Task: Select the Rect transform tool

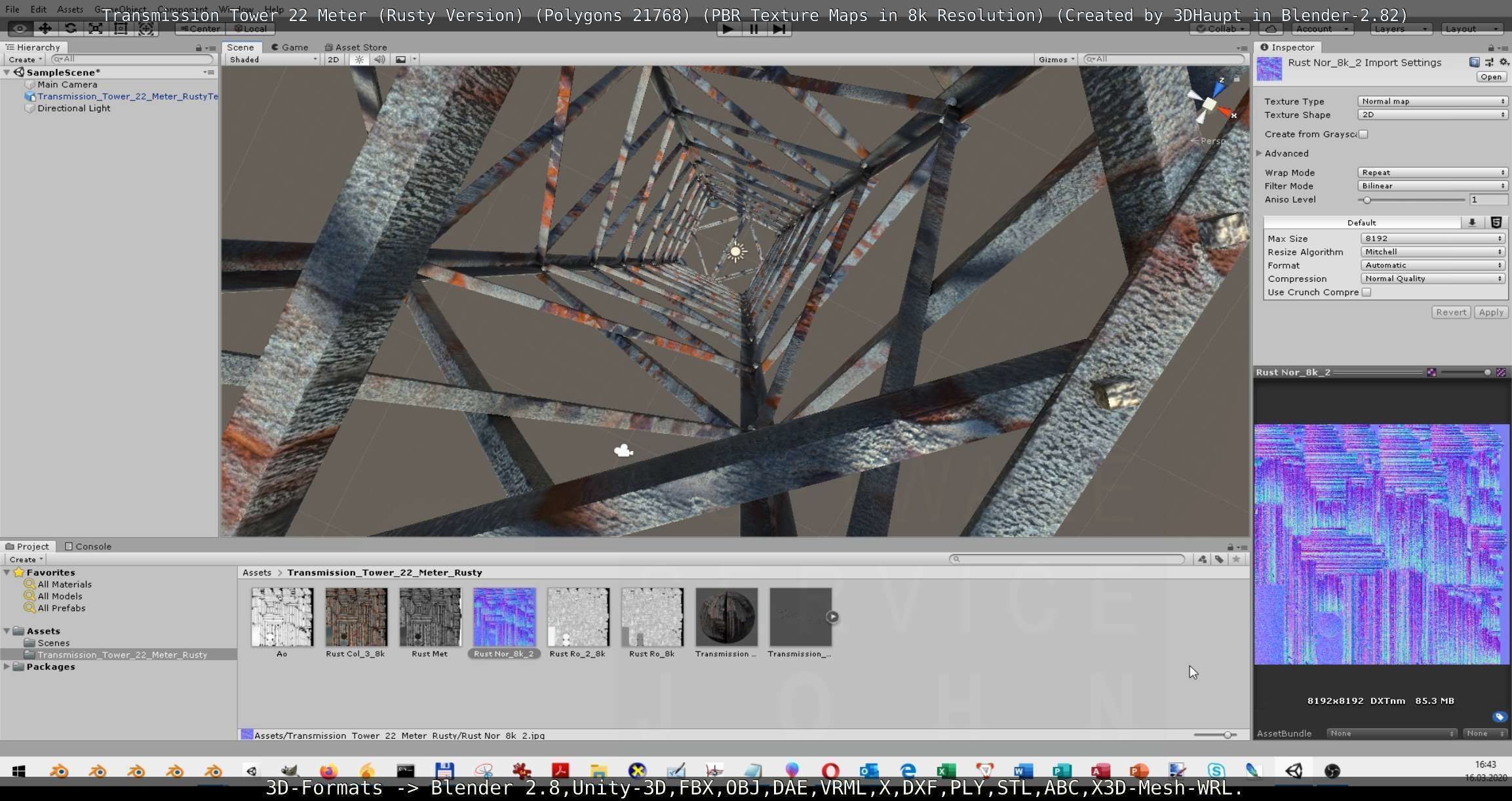Action: click(x=121, y=29)
